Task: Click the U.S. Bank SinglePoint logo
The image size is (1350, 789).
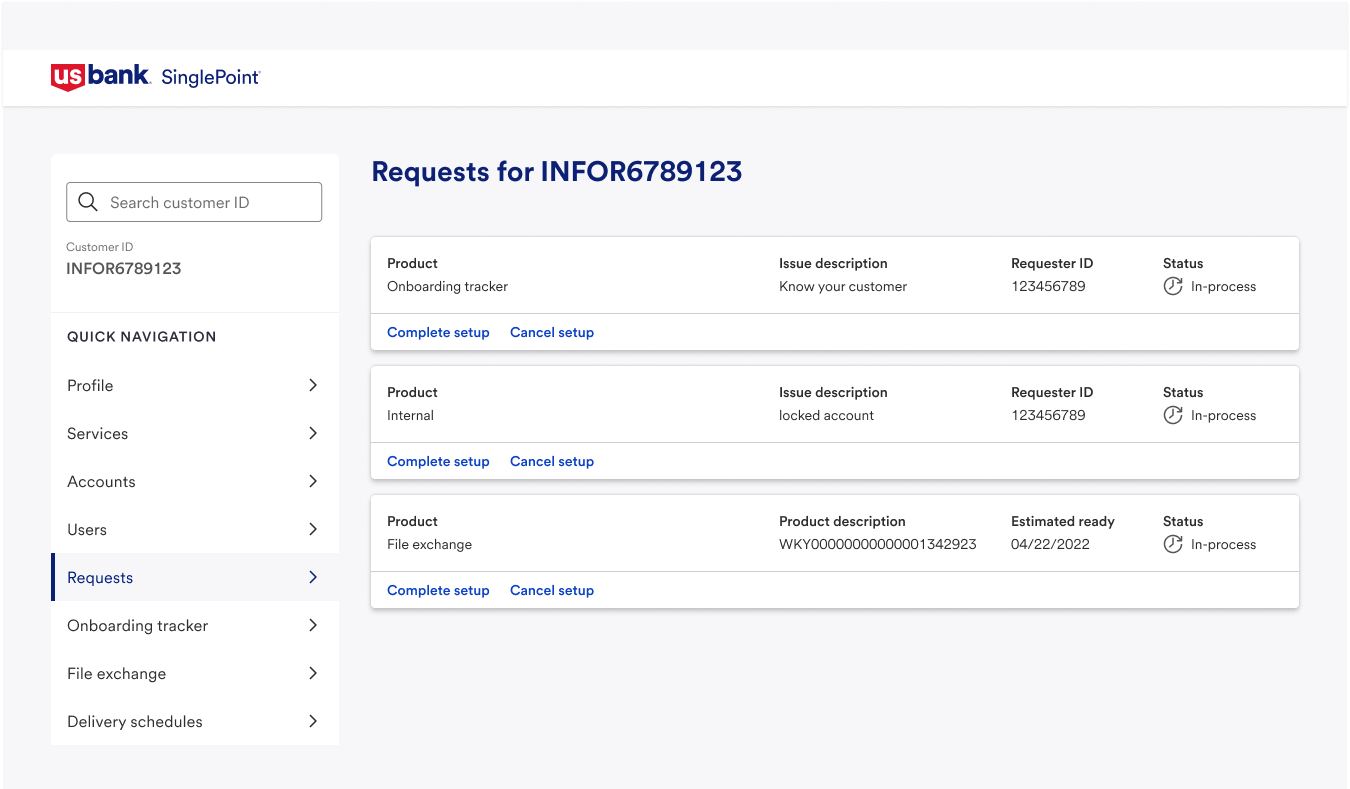Action: click(x=155, y=77)
